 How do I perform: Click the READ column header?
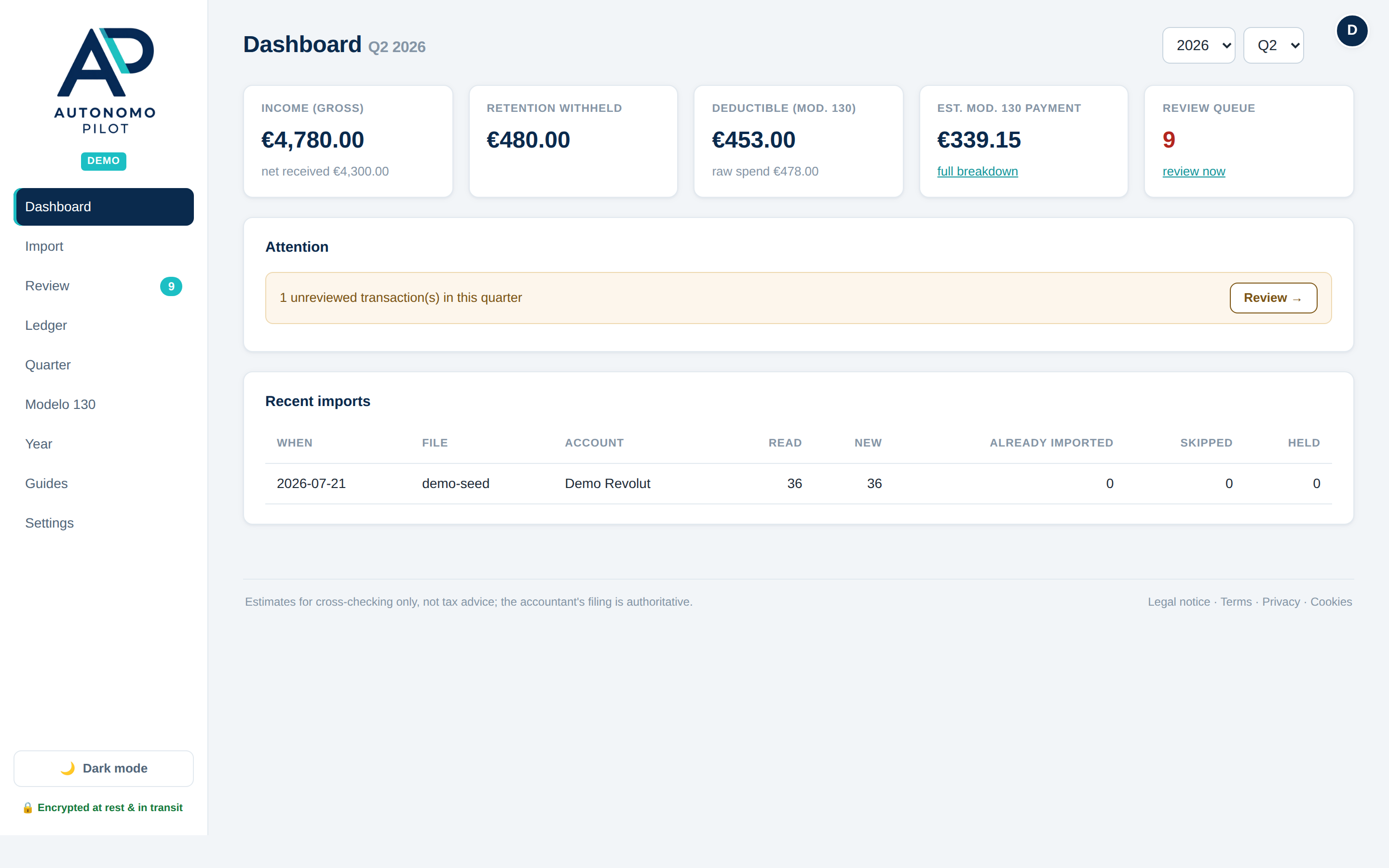[785, 443]
